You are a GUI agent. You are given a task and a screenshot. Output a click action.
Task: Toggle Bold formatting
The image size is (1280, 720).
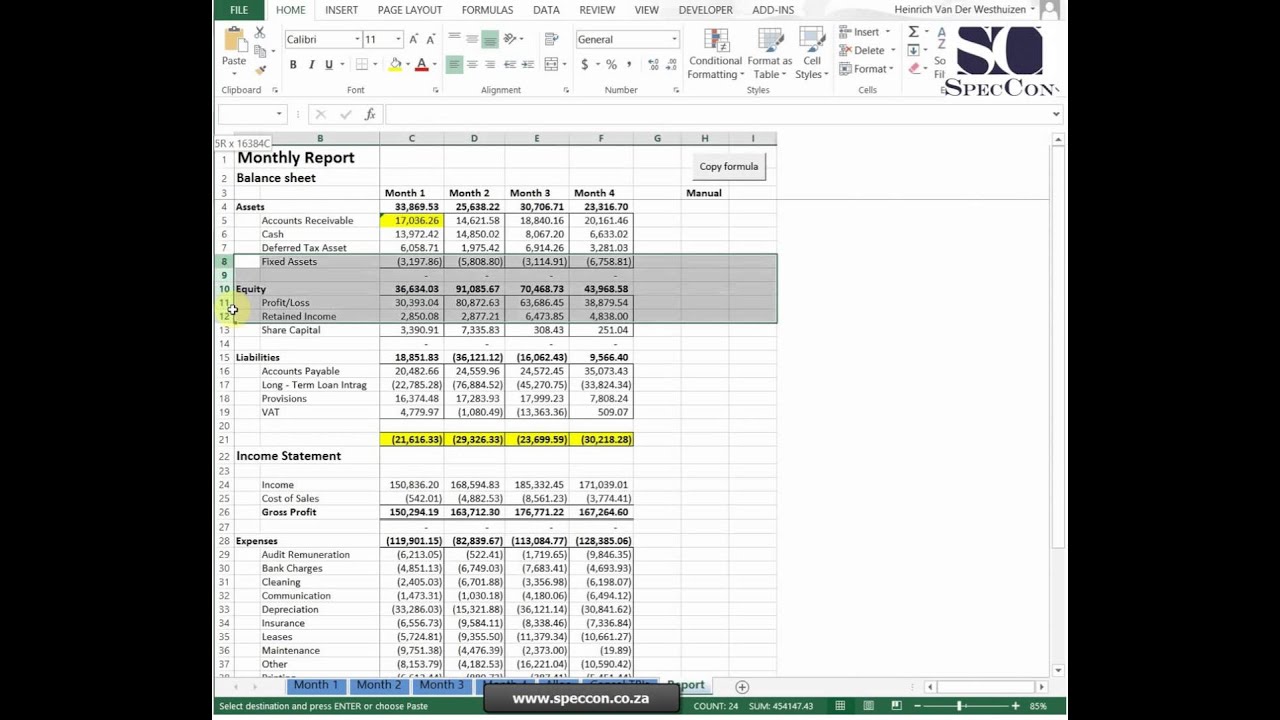coord(293,65)
